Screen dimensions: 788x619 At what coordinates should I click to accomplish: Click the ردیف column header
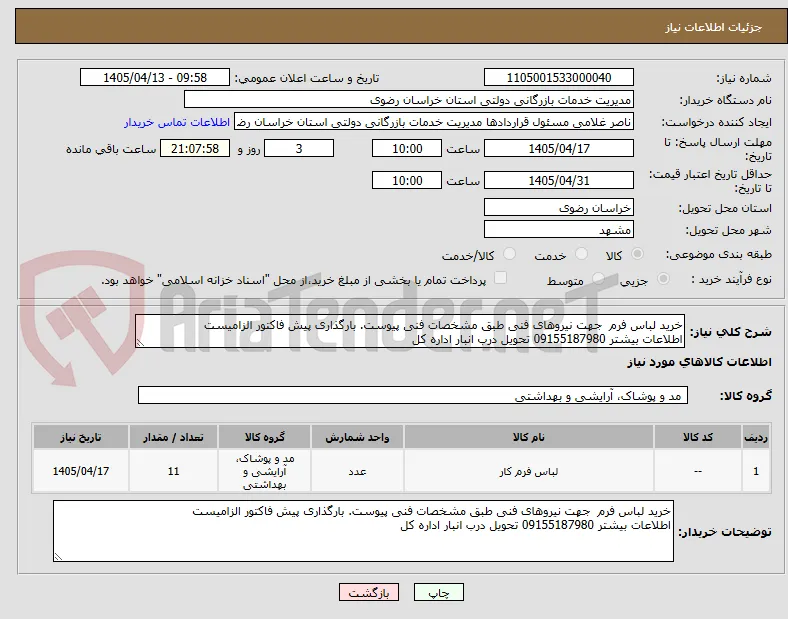[x=756, y=437]
